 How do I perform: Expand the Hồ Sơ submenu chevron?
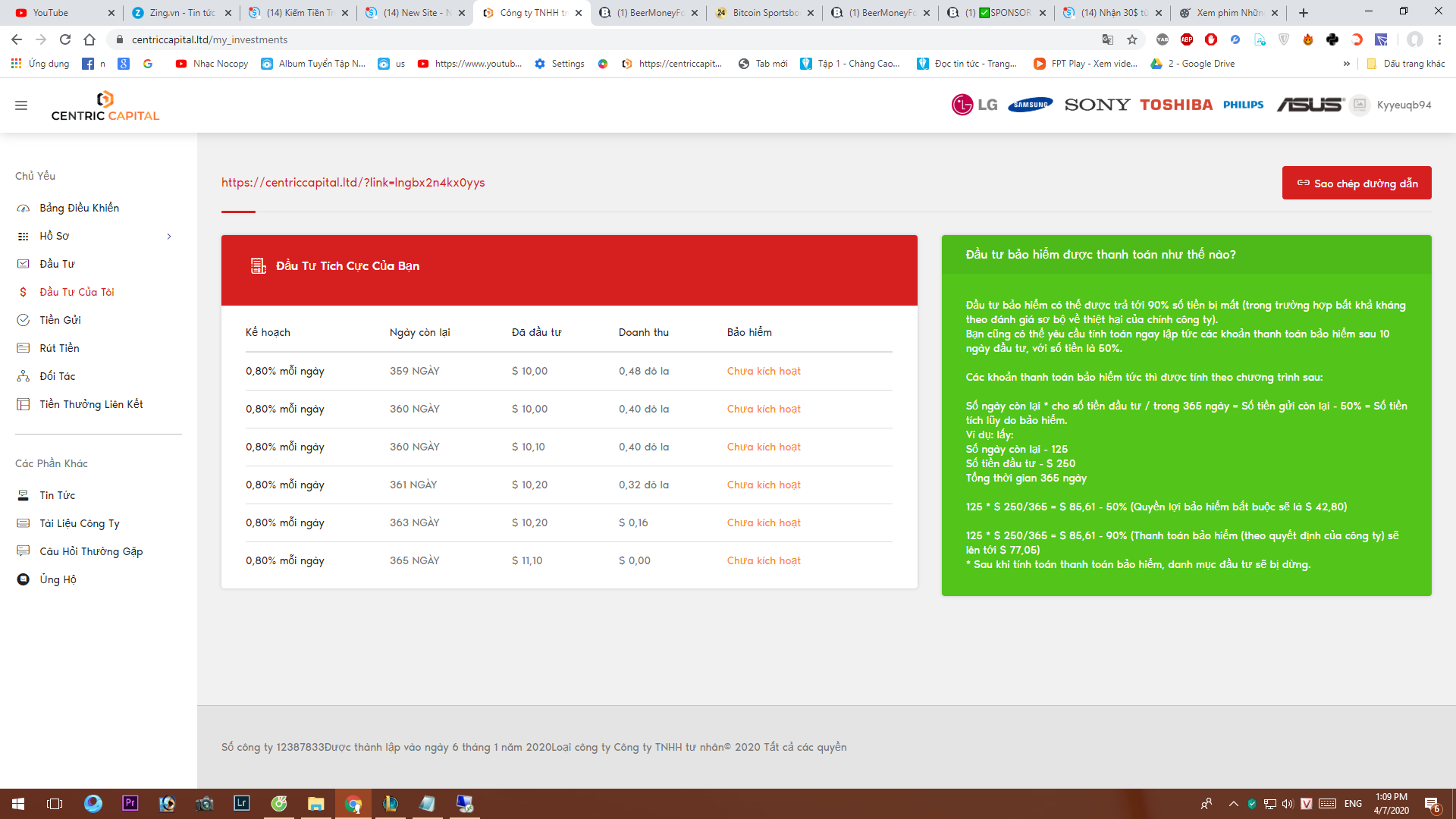click(169, 236)
